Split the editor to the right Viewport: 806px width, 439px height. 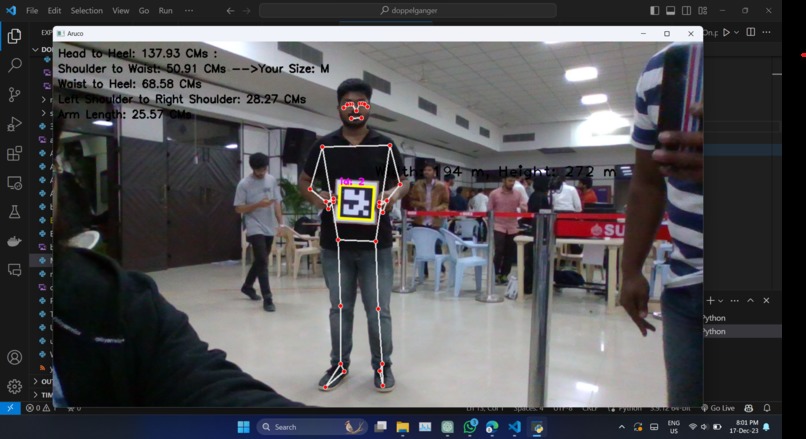pos(751,32)
